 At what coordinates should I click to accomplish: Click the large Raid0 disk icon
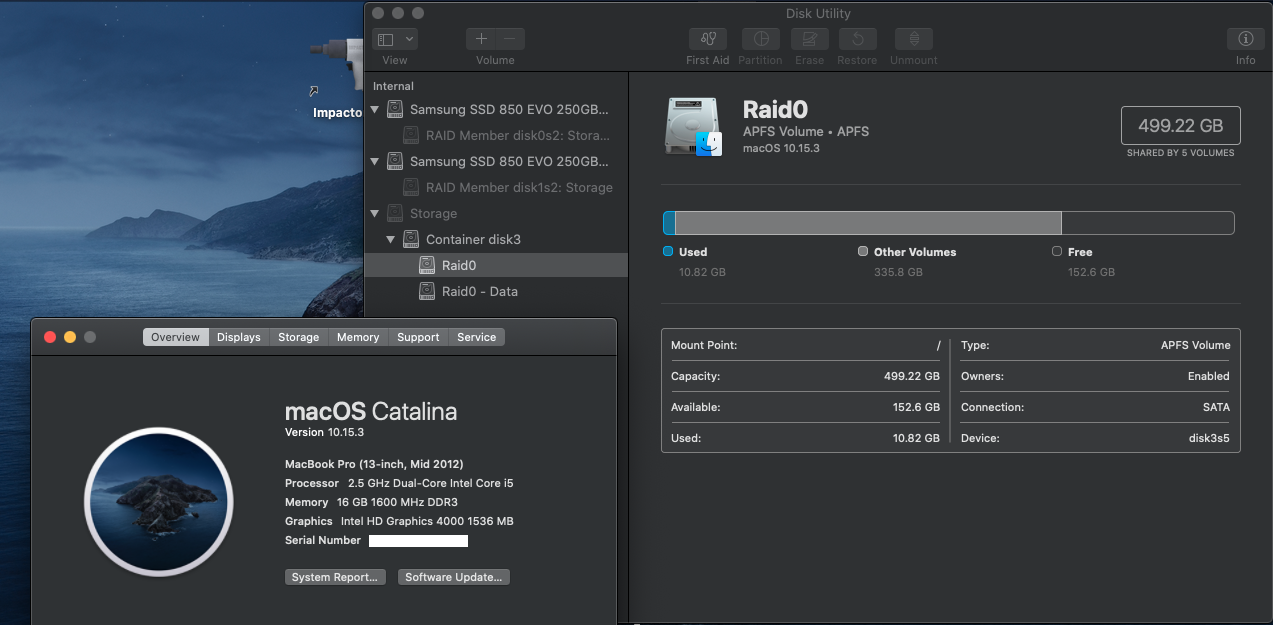693,127
